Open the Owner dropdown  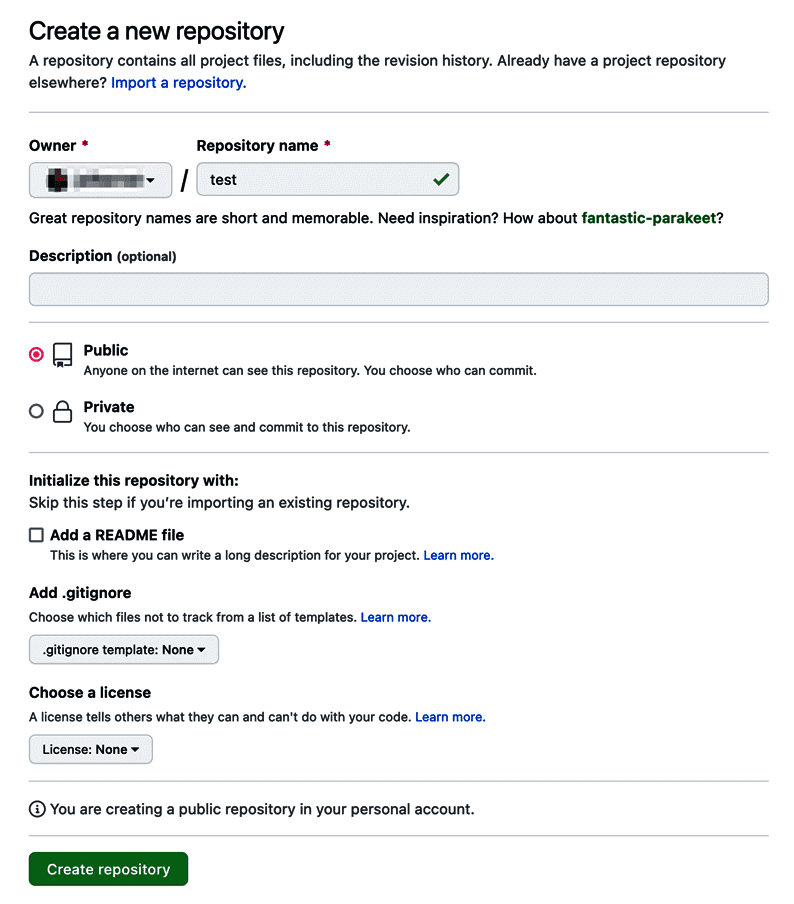point(100,180)
